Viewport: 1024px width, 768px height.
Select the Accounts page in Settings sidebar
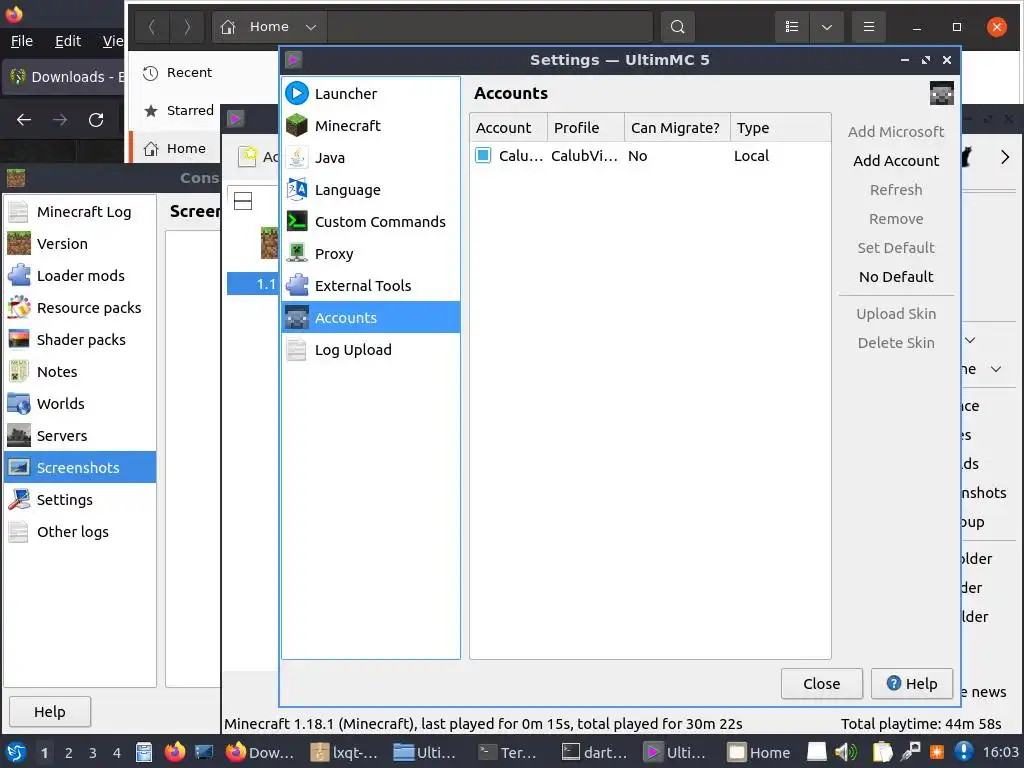370,317
